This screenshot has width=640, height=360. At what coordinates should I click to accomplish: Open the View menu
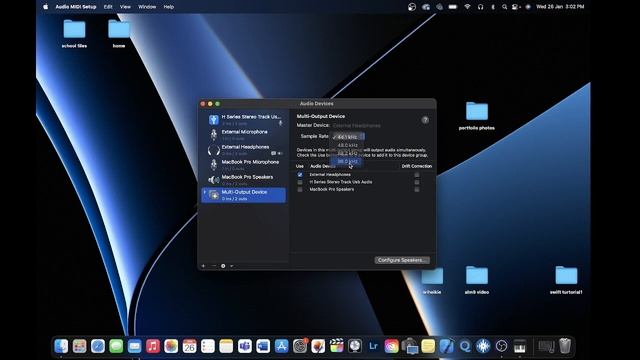click(125, 7)
